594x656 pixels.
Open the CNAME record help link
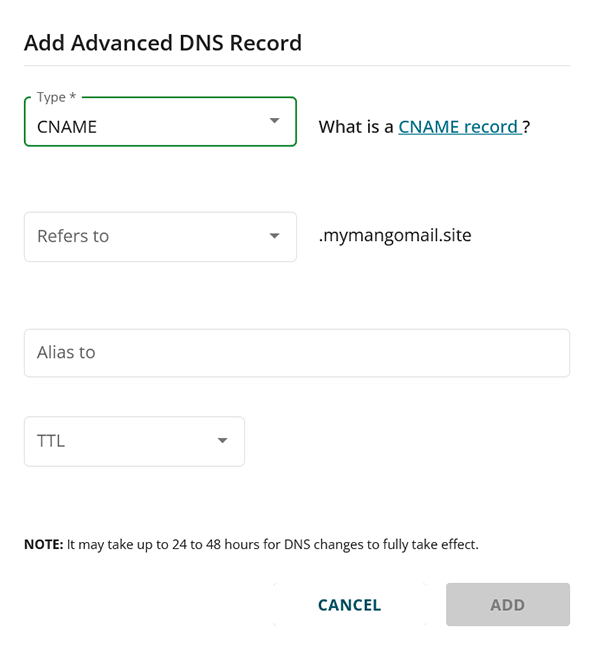click(460, 127)
